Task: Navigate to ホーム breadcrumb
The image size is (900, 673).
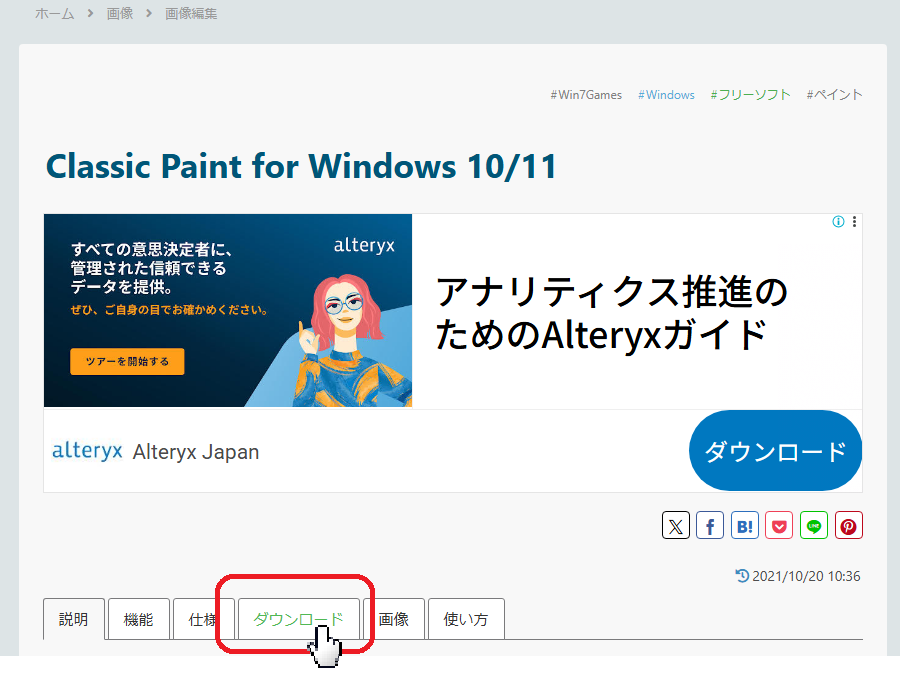Action: tap(54, 14)
